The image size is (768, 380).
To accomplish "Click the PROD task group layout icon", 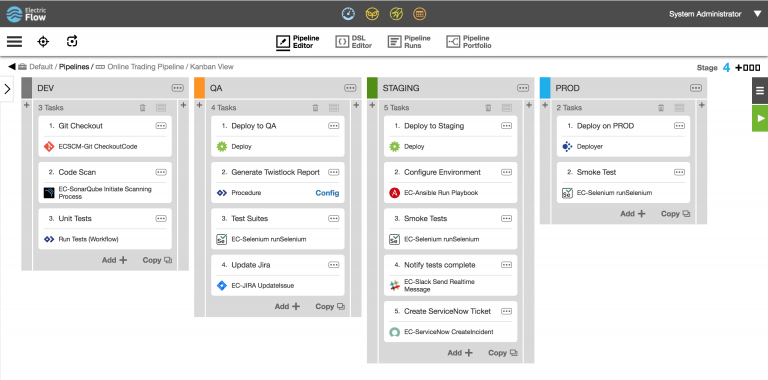I will 679,108.
